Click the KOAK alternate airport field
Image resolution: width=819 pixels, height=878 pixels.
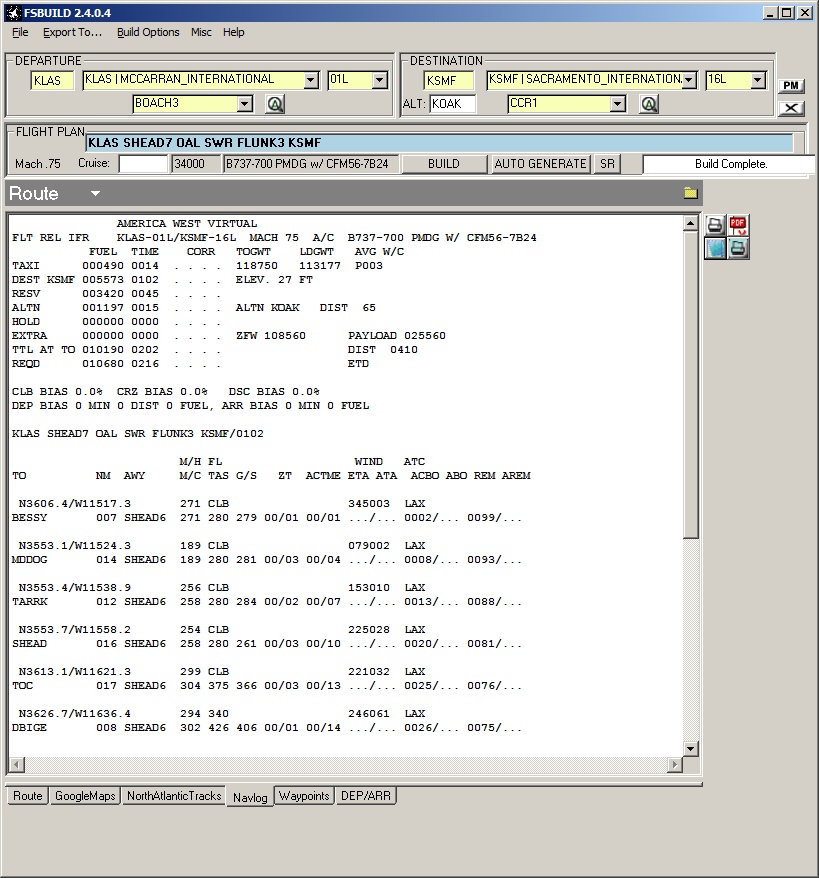pos(453,104)
